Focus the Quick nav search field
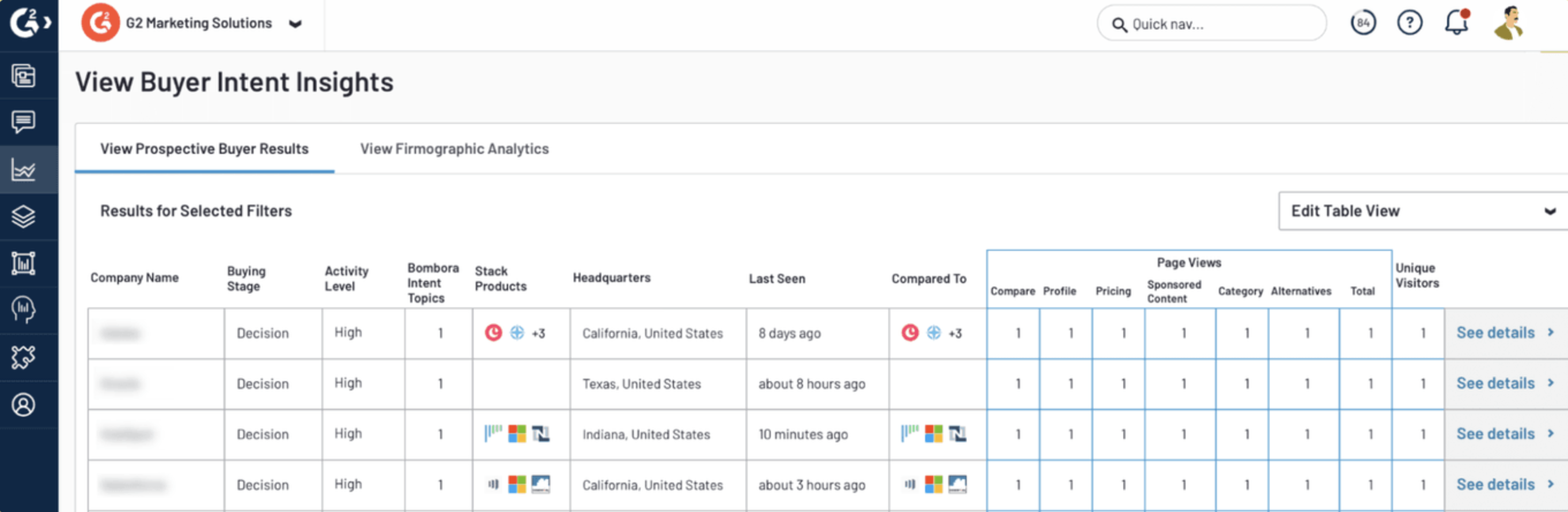Image resolution: width=1568 pixels, height=512 pixels. (1211, 24)
